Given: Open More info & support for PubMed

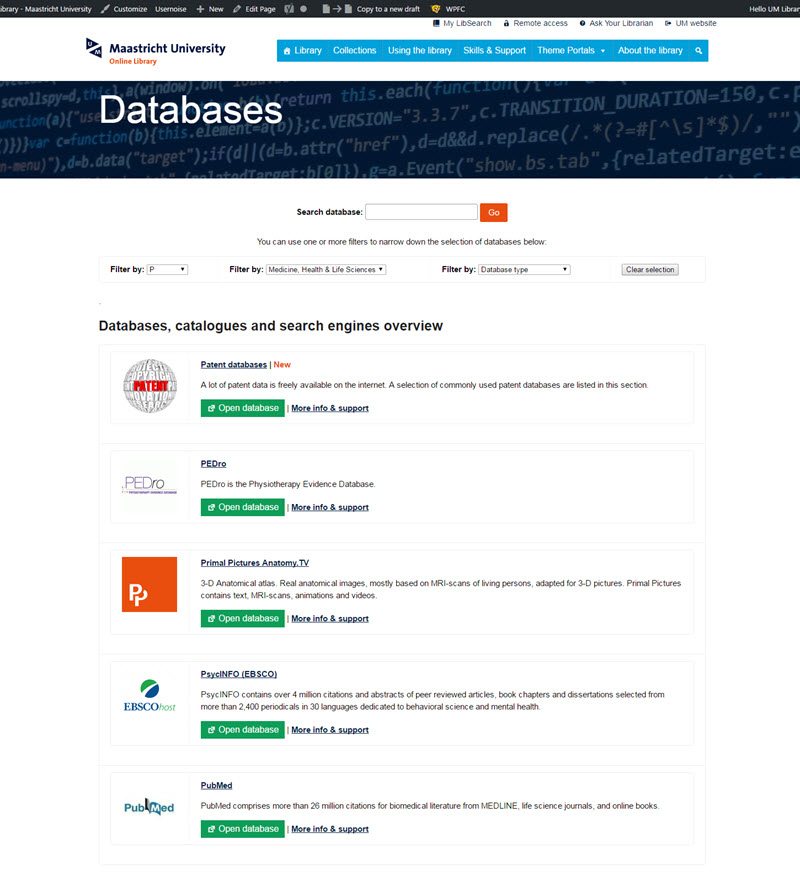Looking at the screenshot, I should [x=330, y=829].
